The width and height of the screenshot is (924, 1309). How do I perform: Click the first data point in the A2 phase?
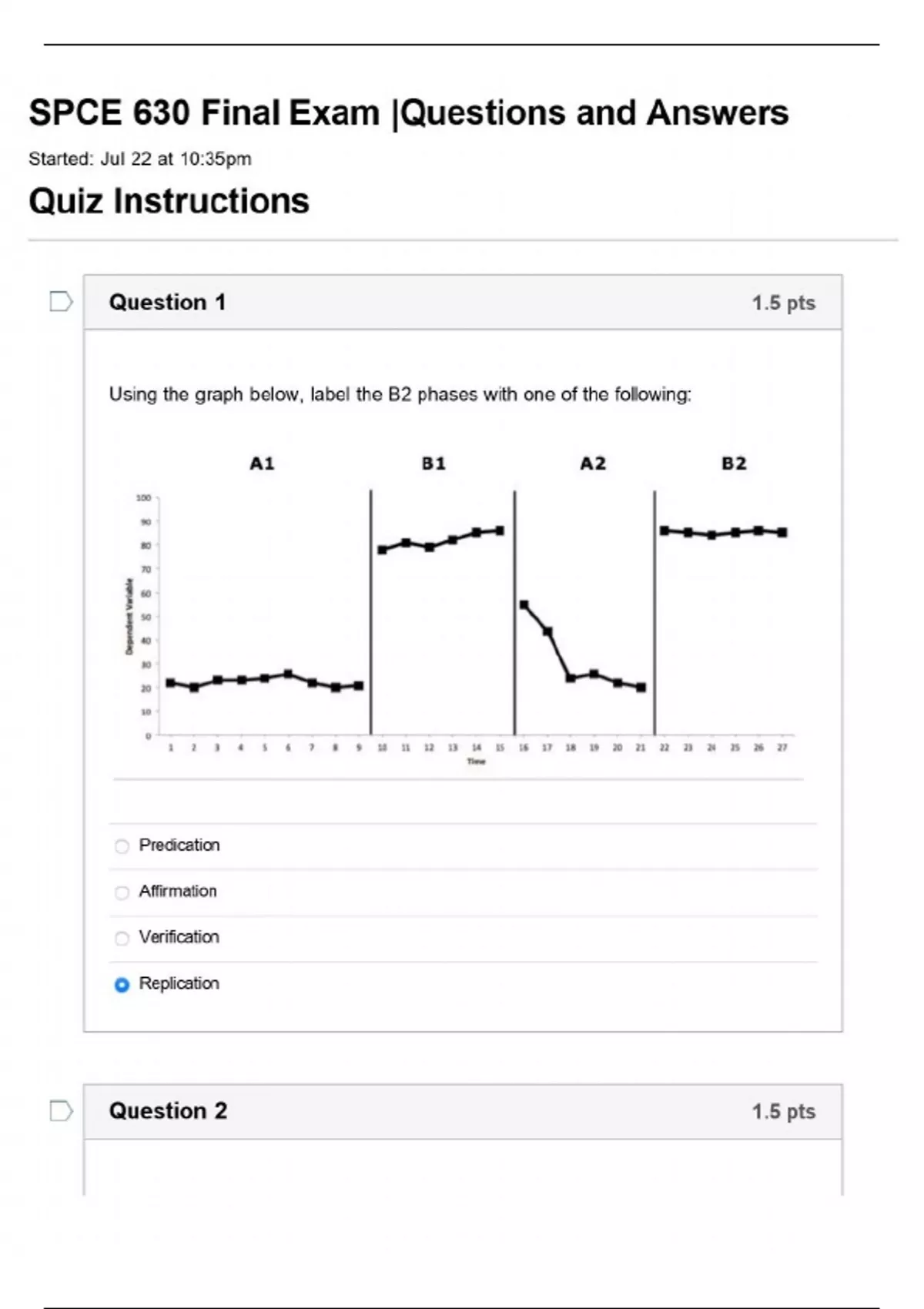point(524,605)
